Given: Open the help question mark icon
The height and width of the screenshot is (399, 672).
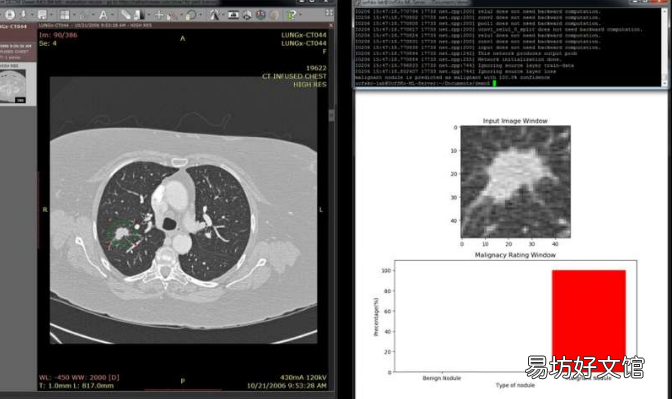Looking at the screenshot, I should (x=292, y=15).
